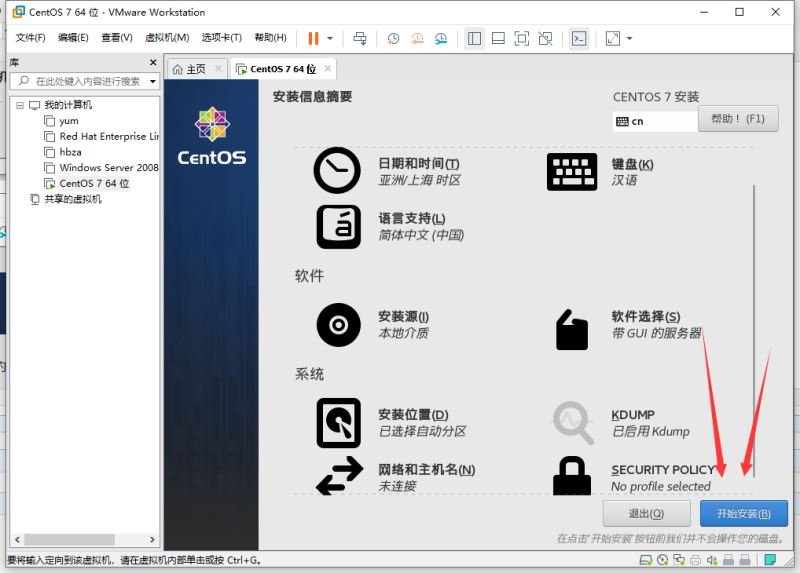The image size is (800, 573).
Task: Toggle the thumbnail bar view icon
Action: (x=498, y=38)
